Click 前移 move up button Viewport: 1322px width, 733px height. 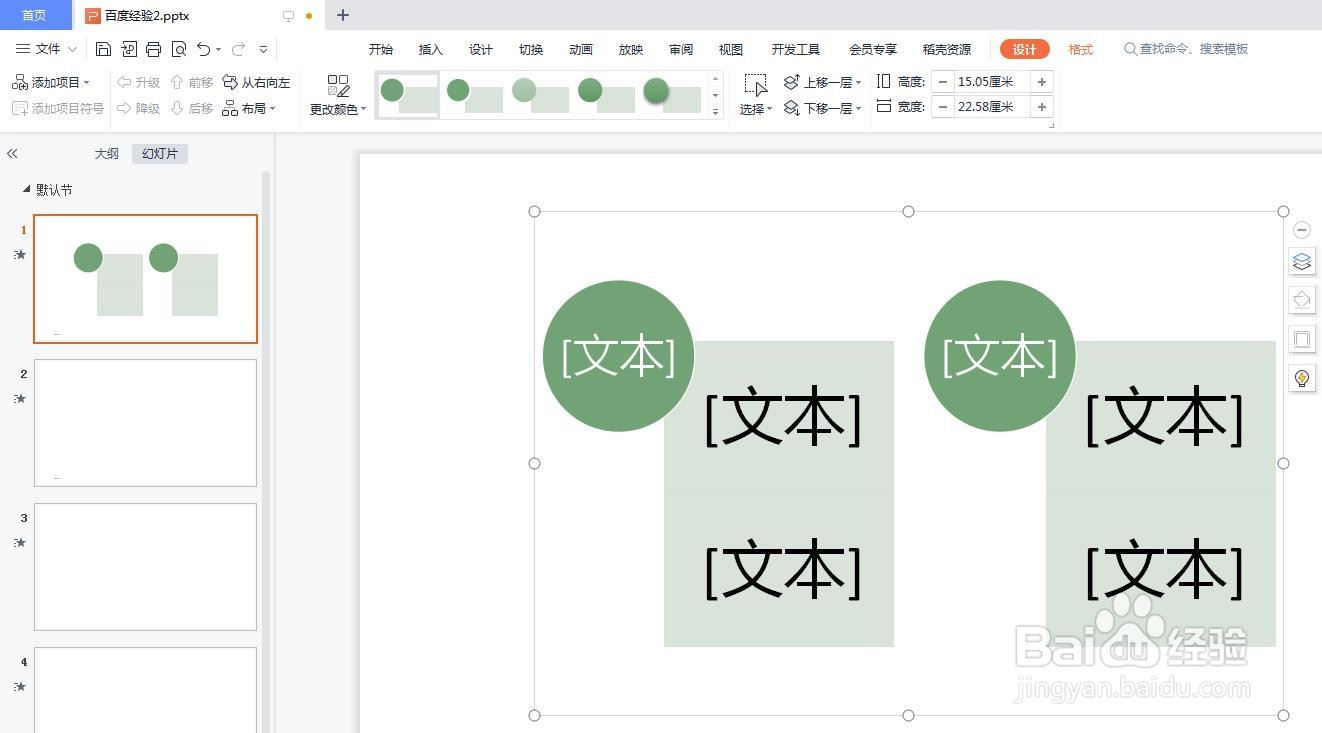192,82
